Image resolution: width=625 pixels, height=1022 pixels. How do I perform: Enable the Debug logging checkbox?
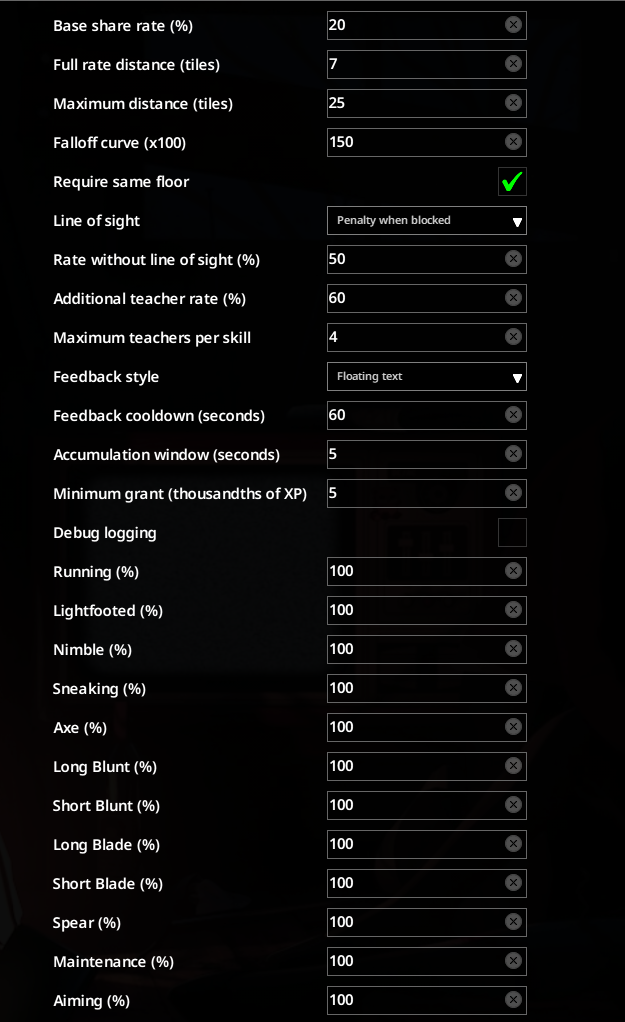(x=512, y=533)
